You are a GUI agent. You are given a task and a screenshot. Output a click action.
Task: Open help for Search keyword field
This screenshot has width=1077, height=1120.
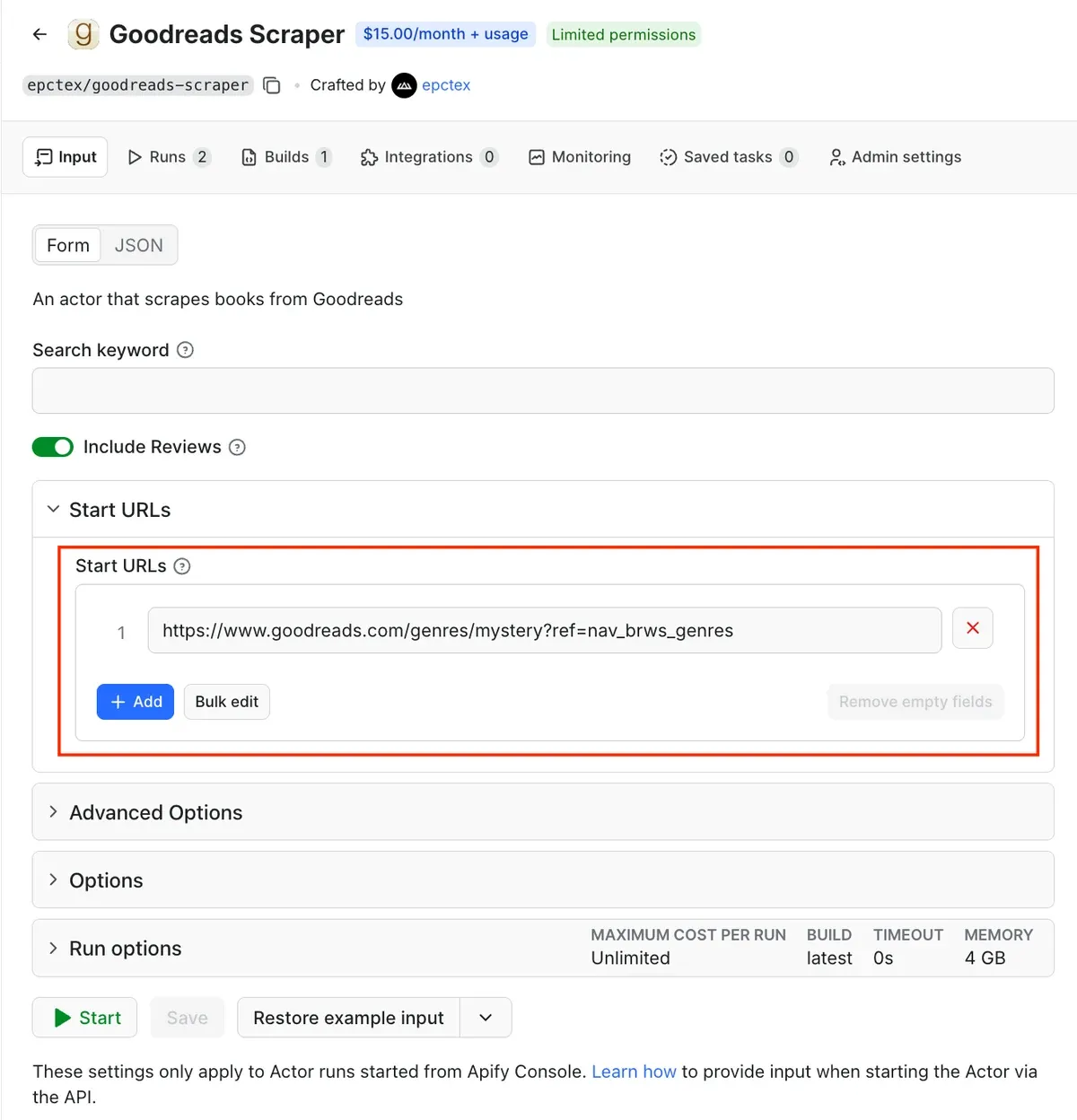[185, 350]
